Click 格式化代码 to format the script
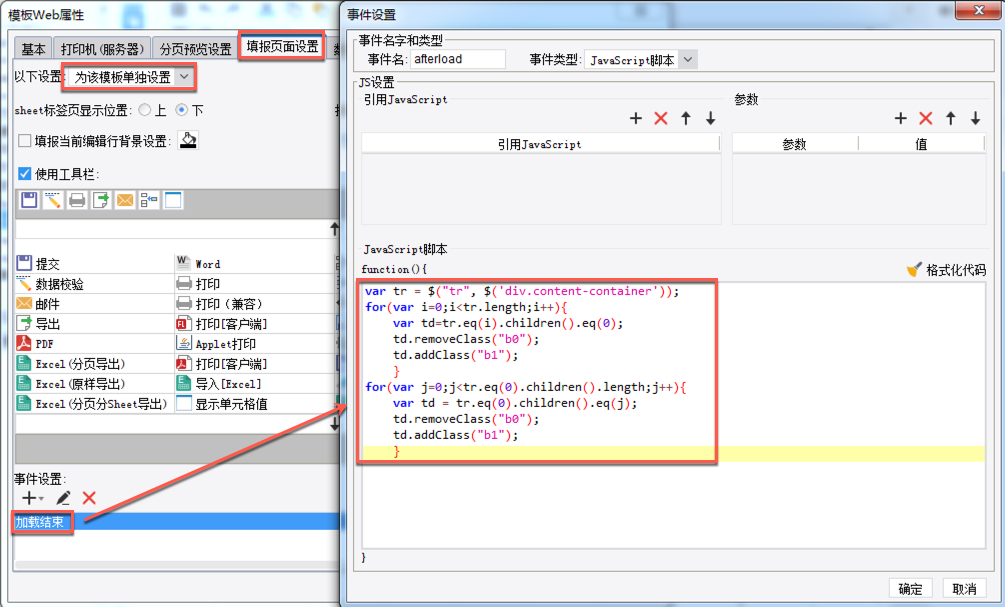This screenshot has height=607, width=1005. [x=947, y=270]
